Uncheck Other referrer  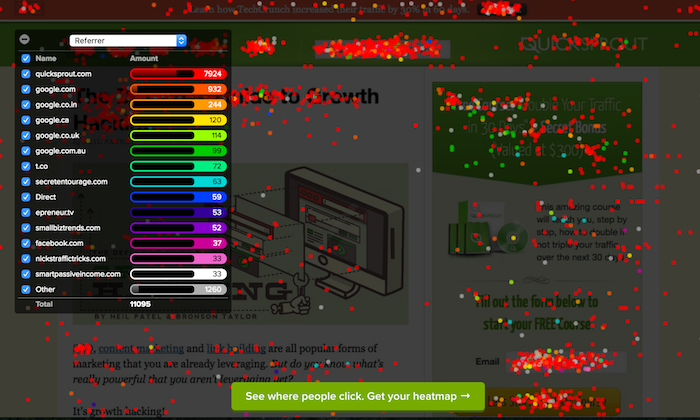tap(26, 289)
